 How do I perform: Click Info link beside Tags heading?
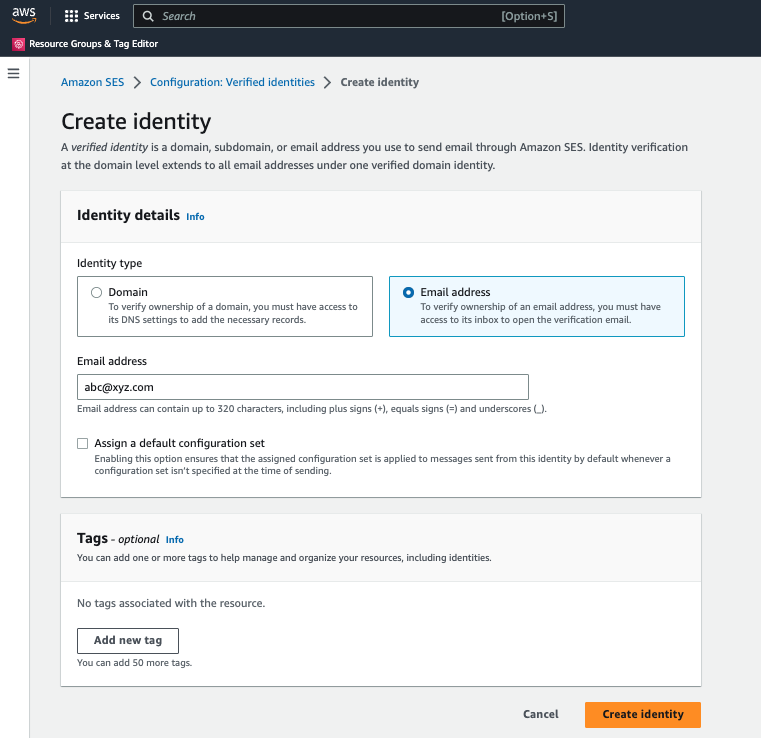click(174, 539)
